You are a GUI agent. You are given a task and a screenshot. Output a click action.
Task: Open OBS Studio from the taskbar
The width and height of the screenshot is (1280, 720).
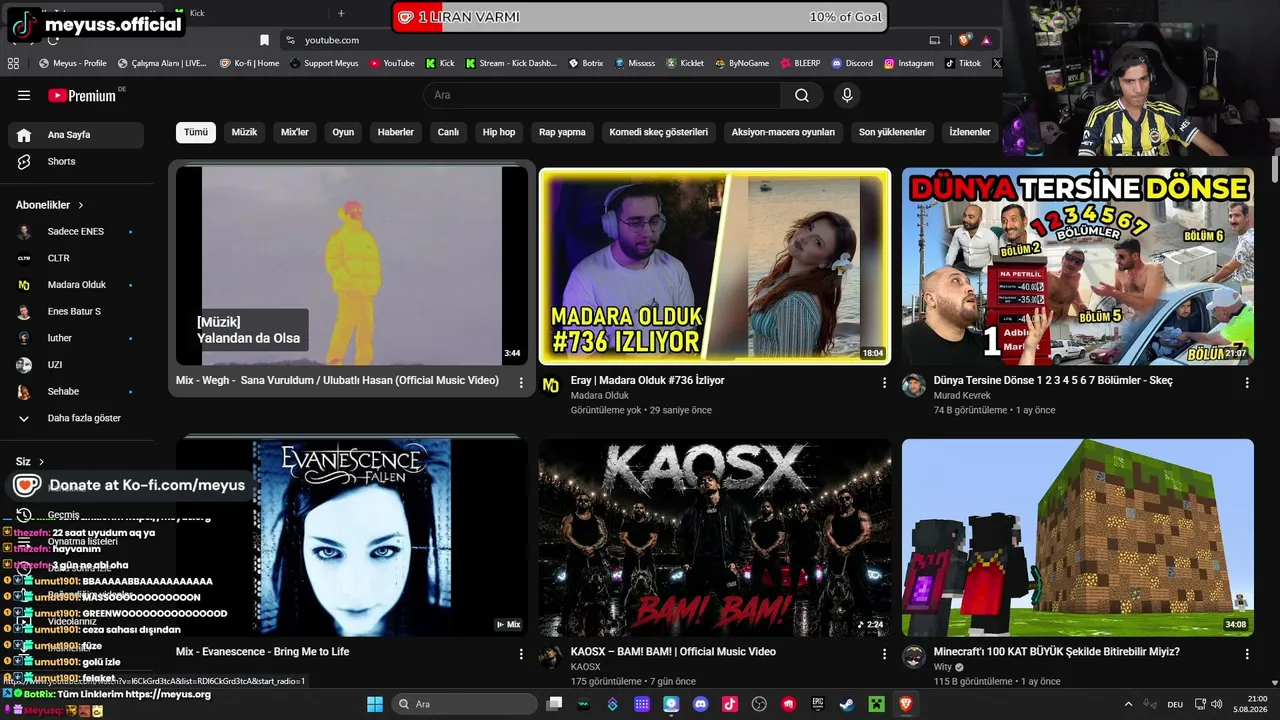tap(759, 704)
